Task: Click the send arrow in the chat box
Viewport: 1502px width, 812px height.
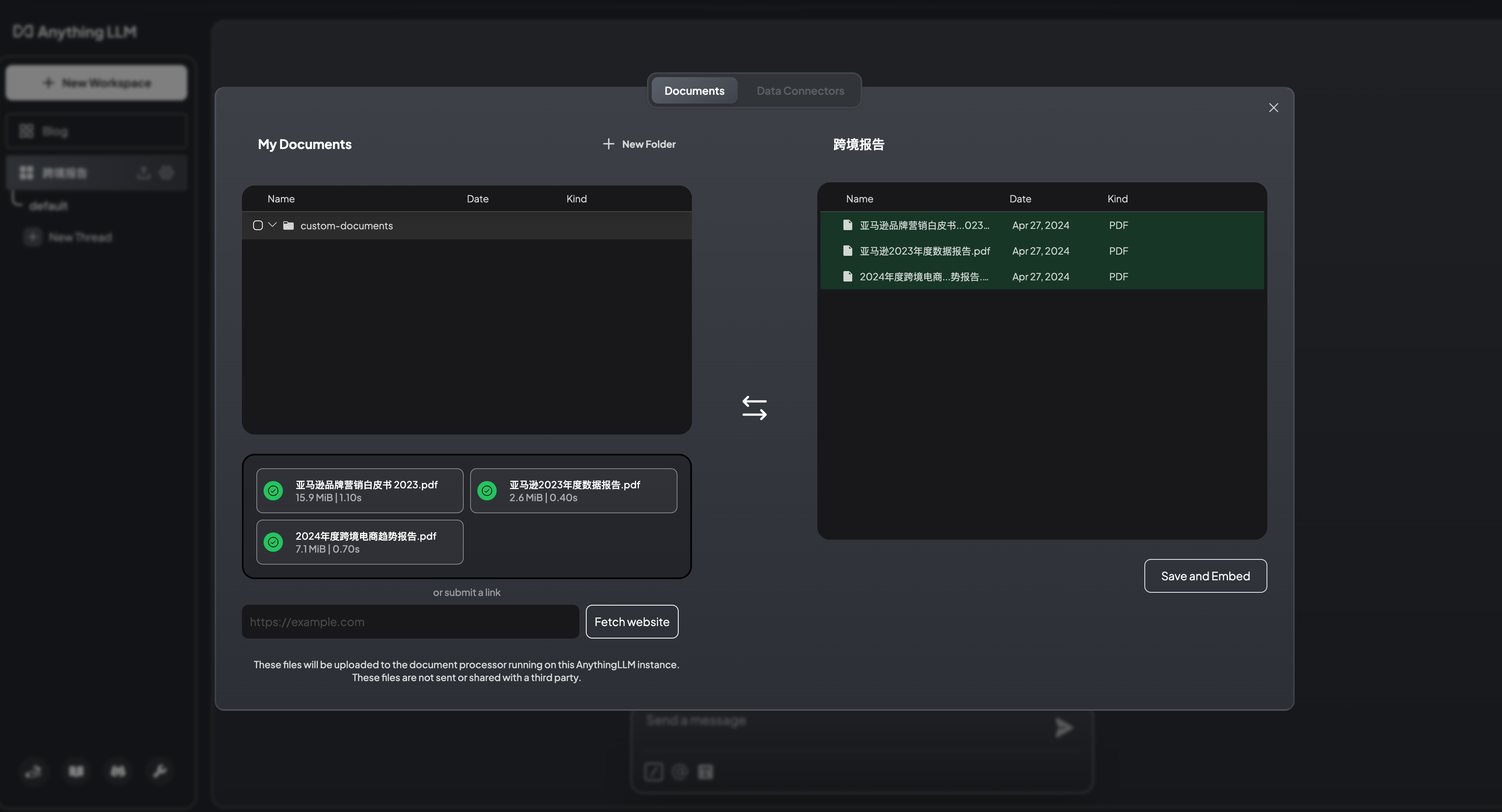Action: tap(1064, 728)
